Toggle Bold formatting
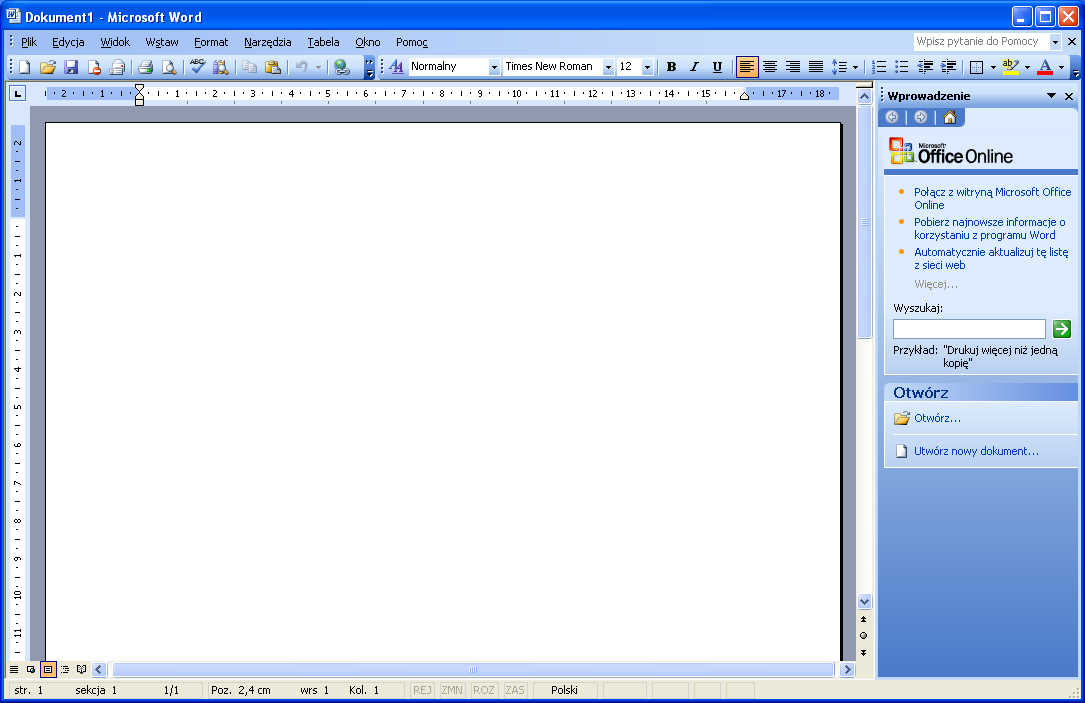Image resolution: width=1085 pixels, height=703 pixels. coord(671,67)
